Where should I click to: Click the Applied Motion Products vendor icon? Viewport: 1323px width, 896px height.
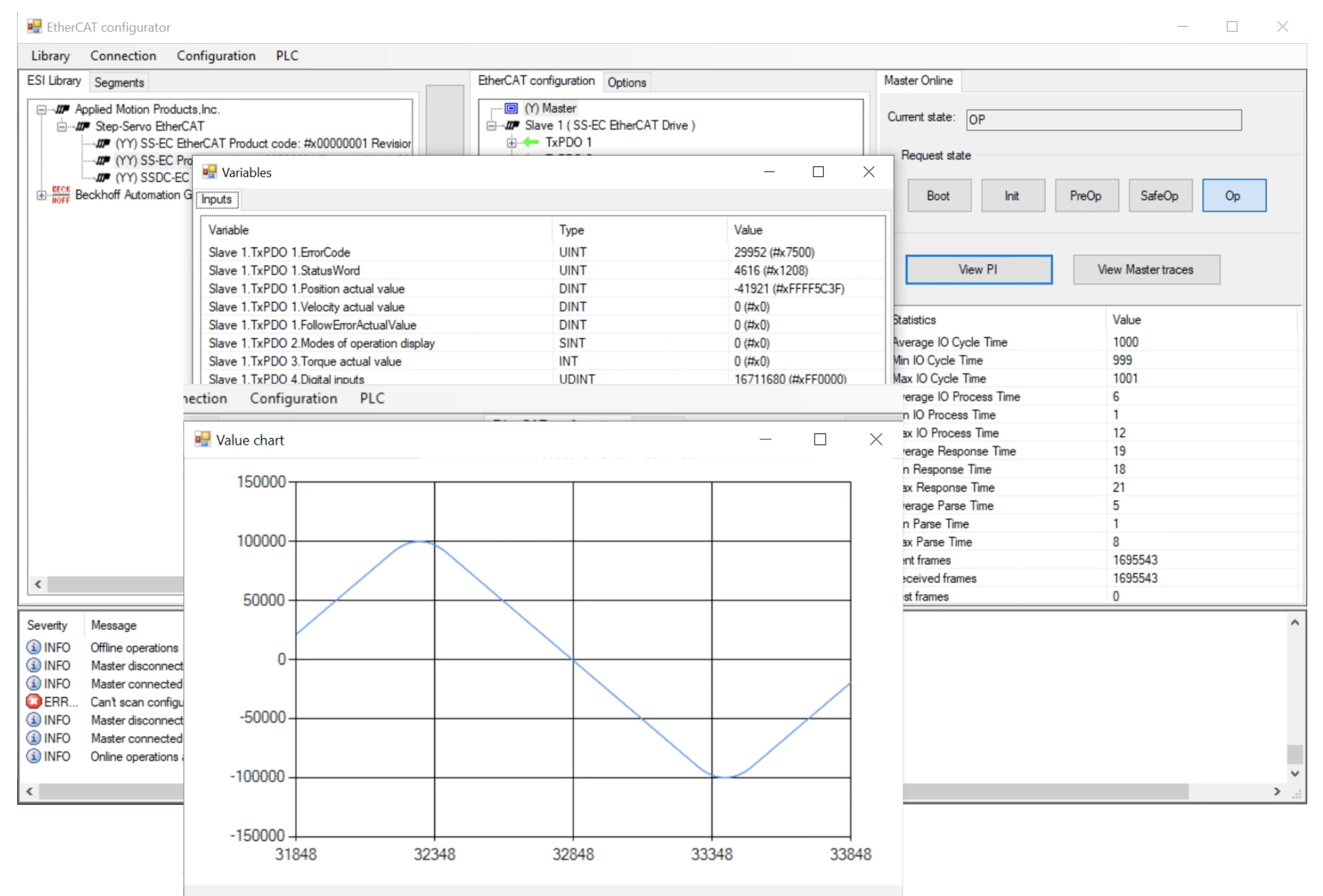tap(63, 109)
